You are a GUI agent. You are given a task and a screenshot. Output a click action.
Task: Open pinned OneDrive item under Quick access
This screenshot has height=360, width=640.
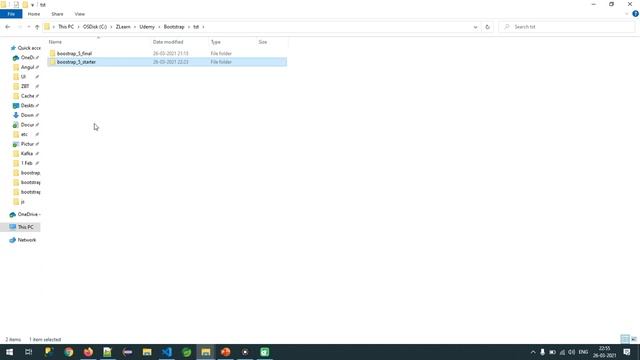pos(25,58)
